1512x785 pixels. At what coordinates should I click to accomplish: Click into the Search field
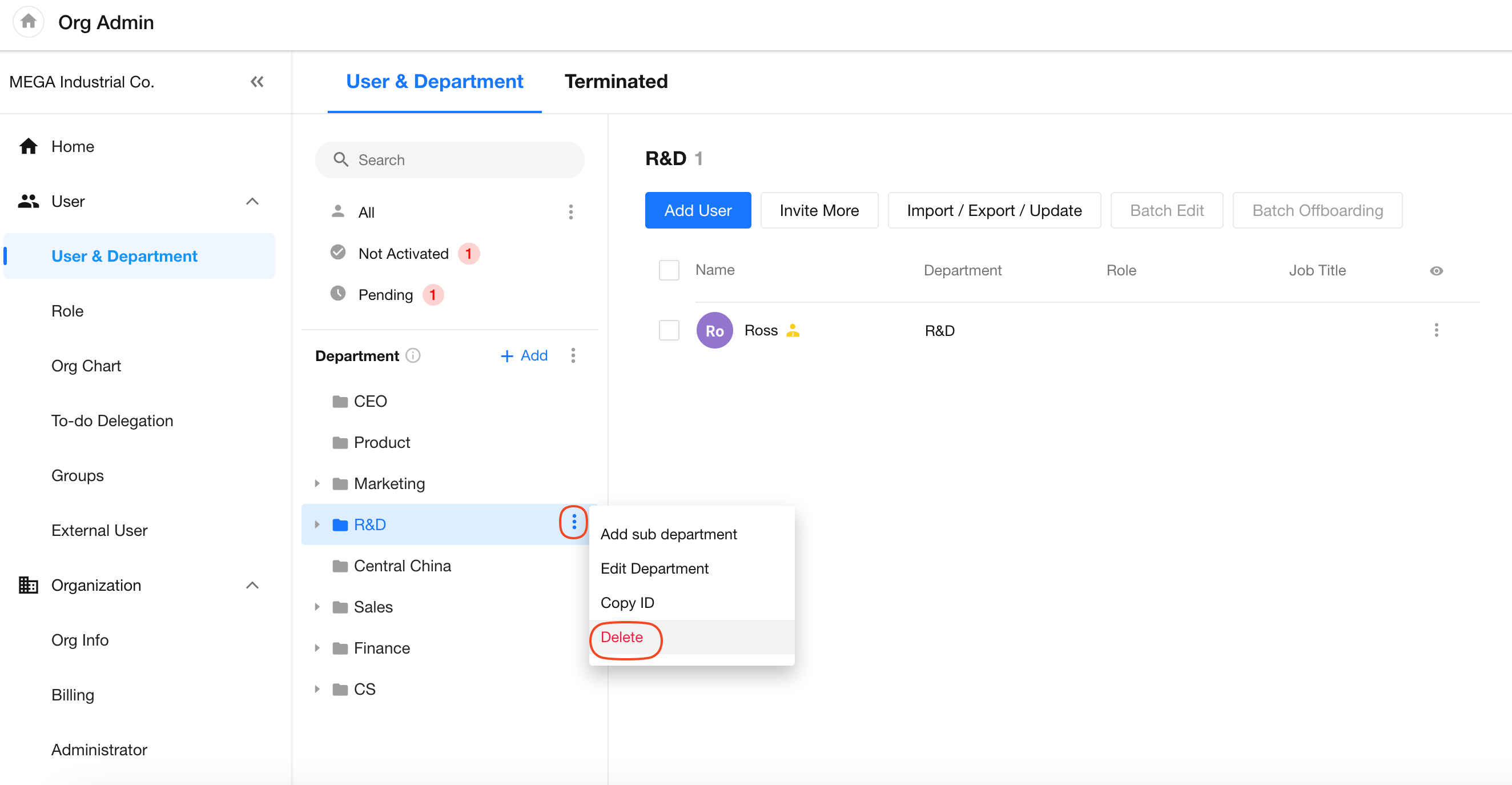point(449,160)
